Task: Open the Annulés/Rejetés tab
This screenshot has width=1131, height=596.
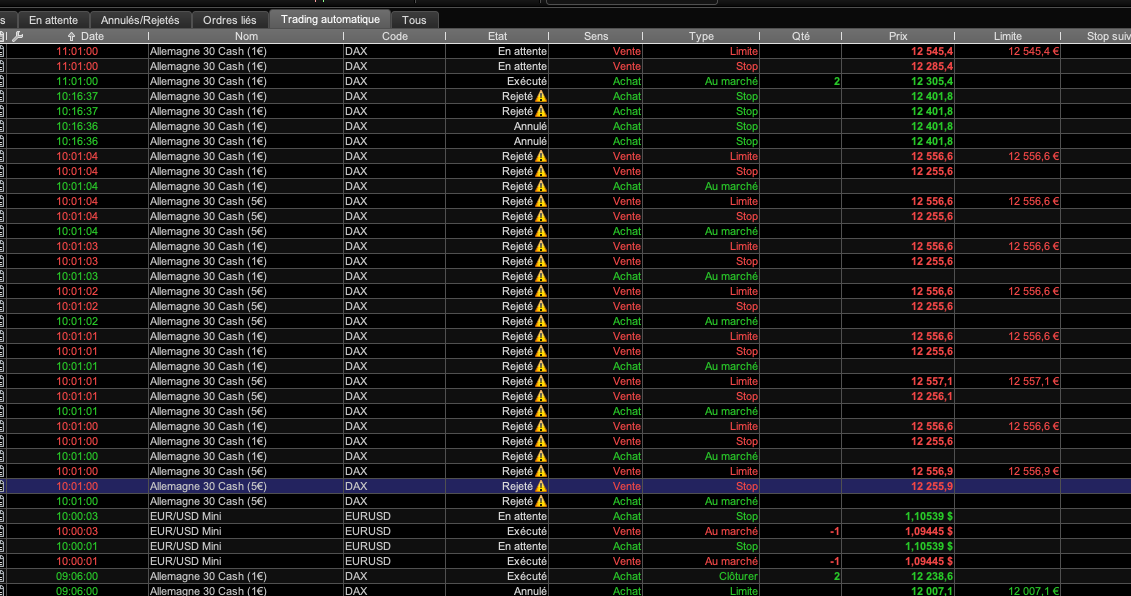Action: [x=140, y=20]
